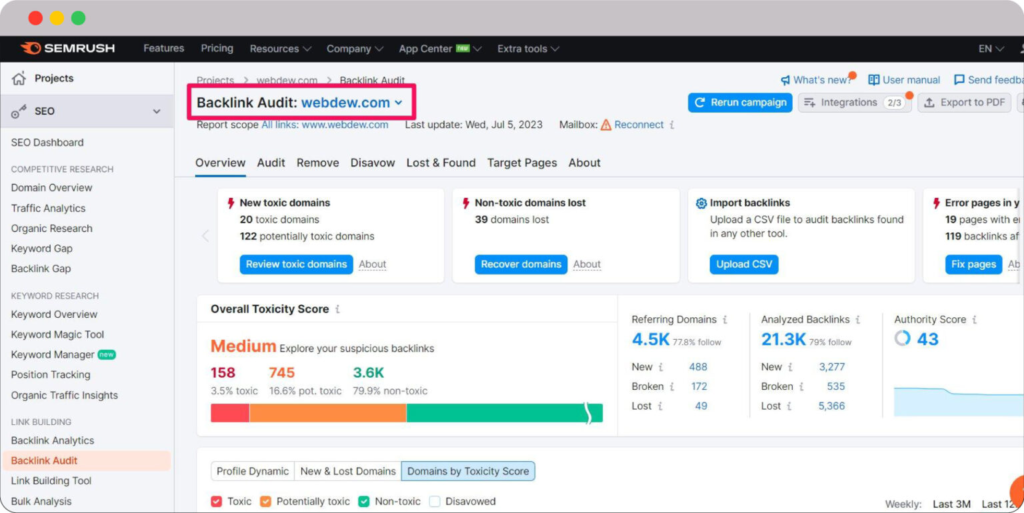Uncheck the Toxic checkbox
This screenshot has width=1024, height=513.
pos(216,501)
